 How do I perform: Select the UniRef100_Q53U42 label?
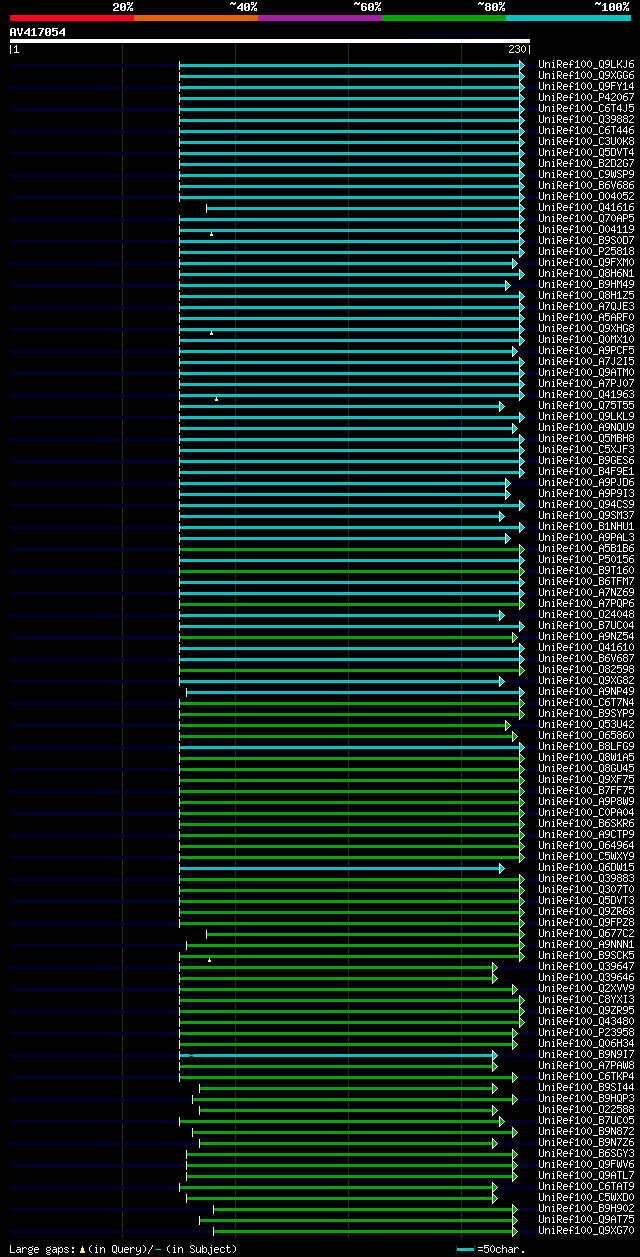[586, 725]
